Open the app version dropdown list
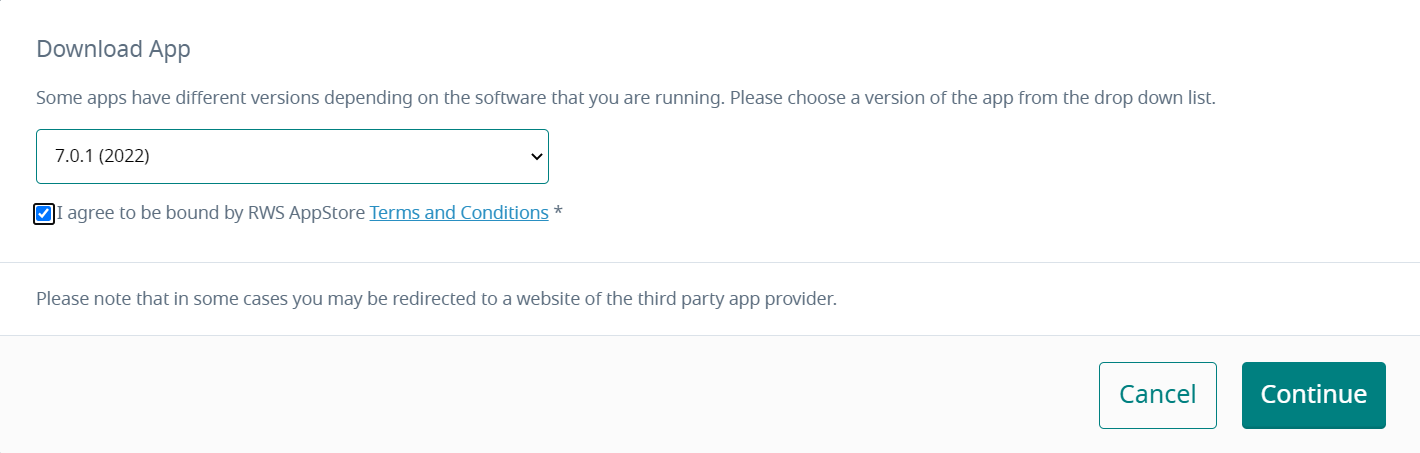 click(x=292, y=156)
